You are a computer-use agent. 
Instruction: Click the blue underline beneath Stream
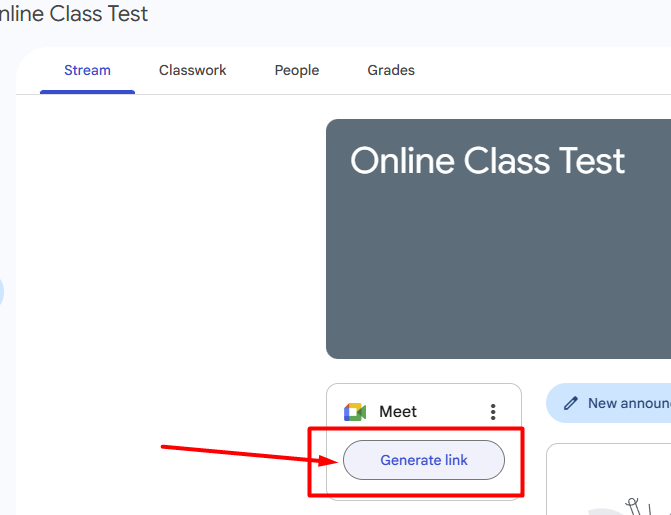tap(87, 92)
